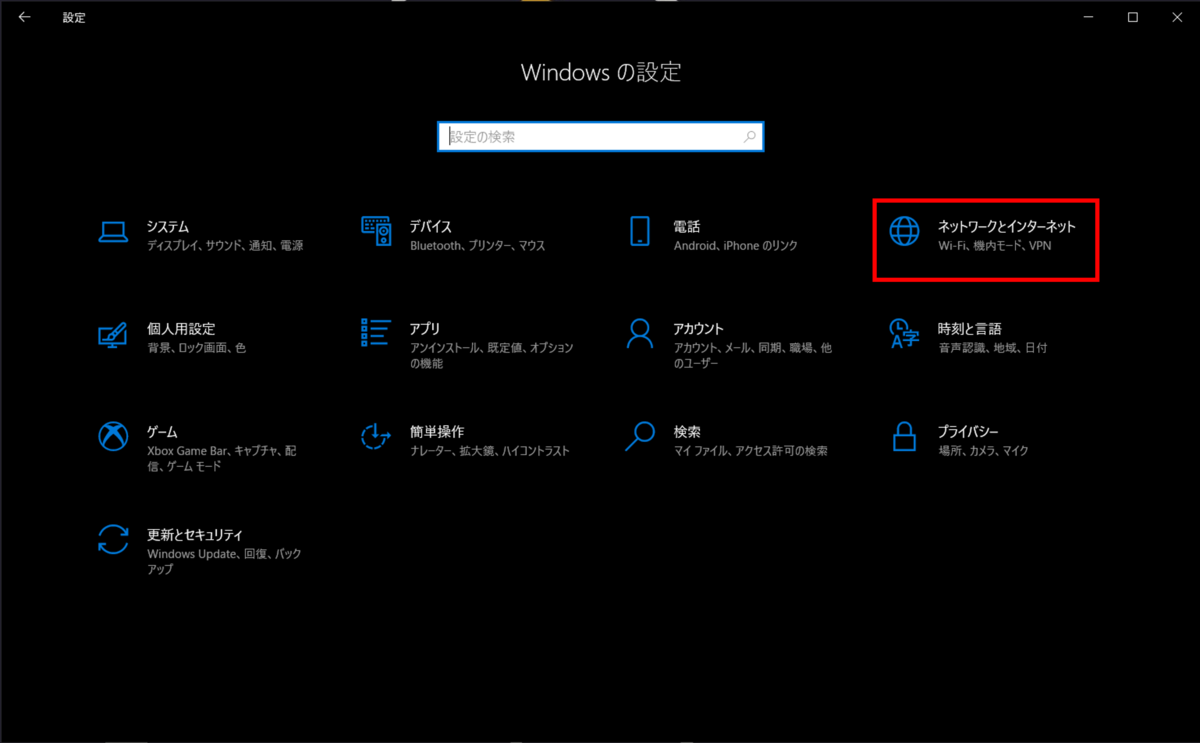Click the ネットワークとインターネット globe icon

pos(905,233)
